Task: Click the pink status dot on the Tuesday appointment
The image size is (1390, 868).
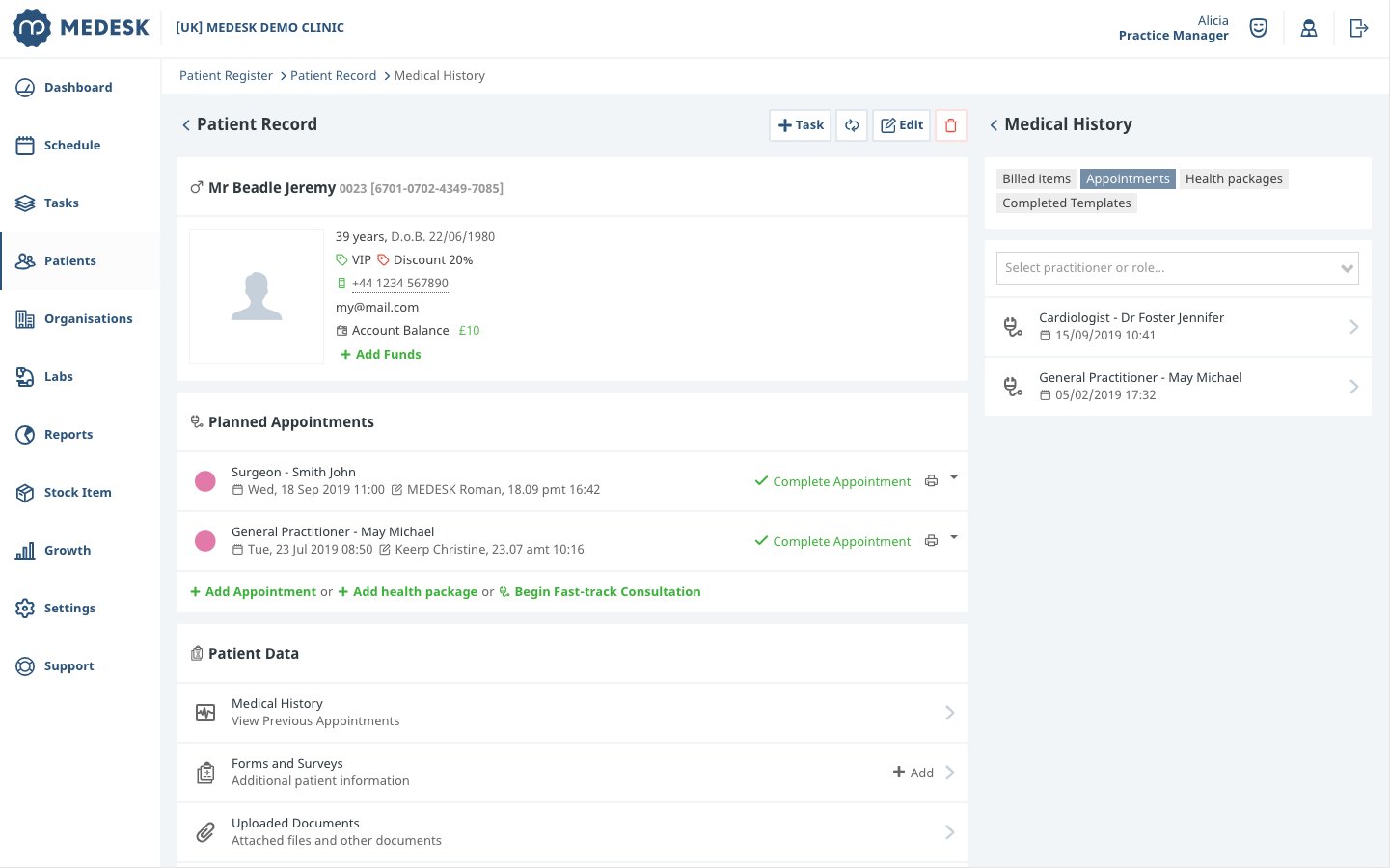Action: point(204,541)
